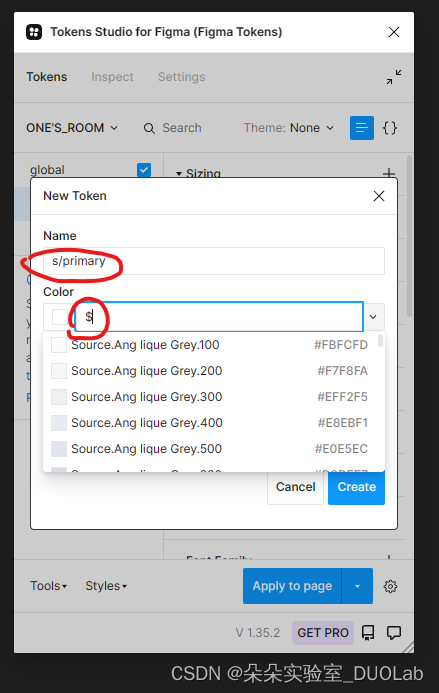This screenshot has height=693, width=439.
Task: Click the #FBFCFD hex value
Action: click(340, 345)
